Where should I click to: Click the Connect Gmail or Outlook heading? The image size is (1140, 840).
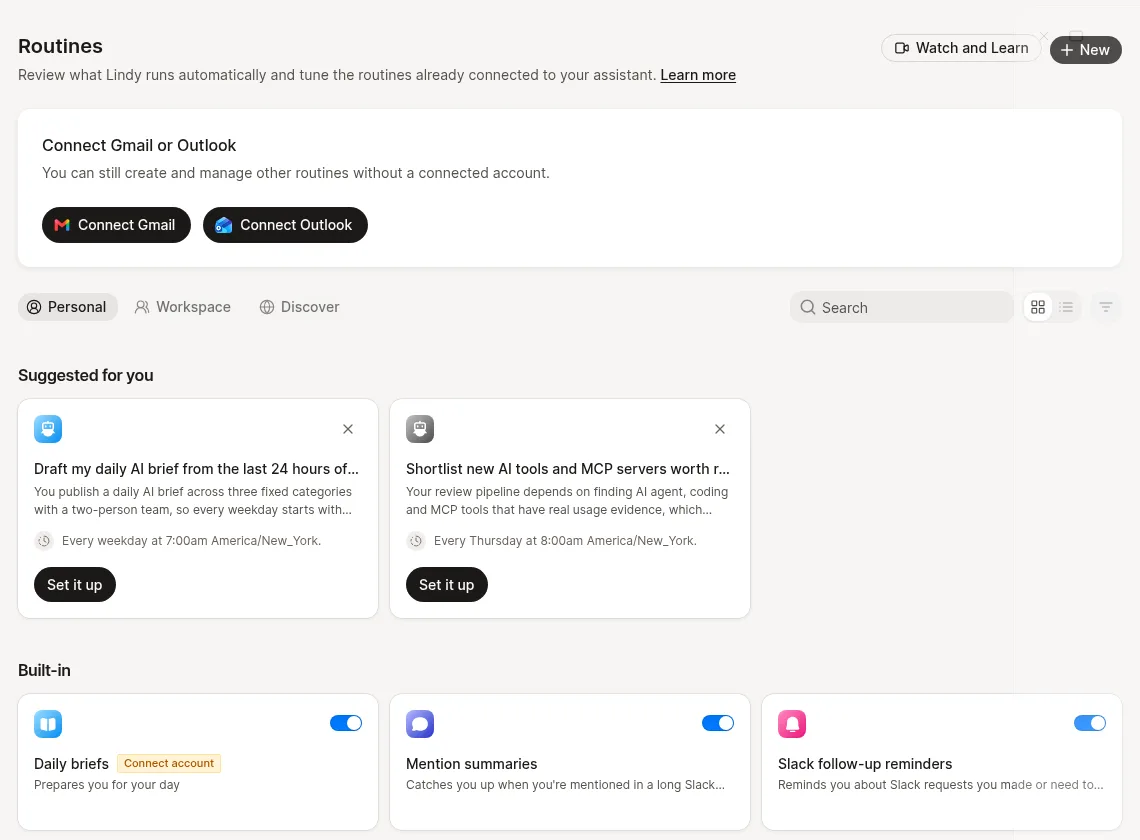[x=139, y=145]
